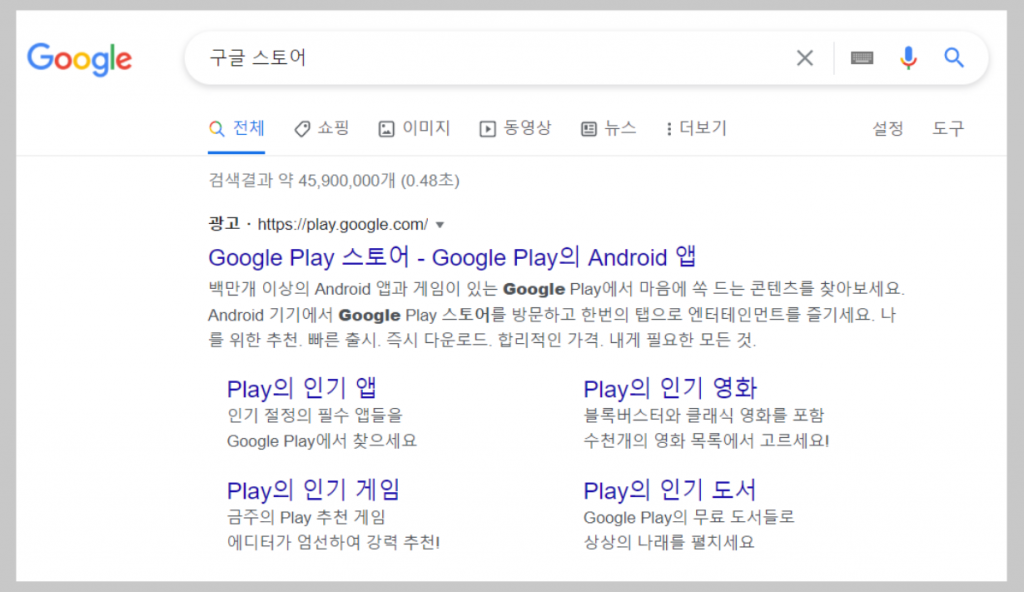
Task: Open the Play의 인기 게임 link
Action: click(313, 490)
